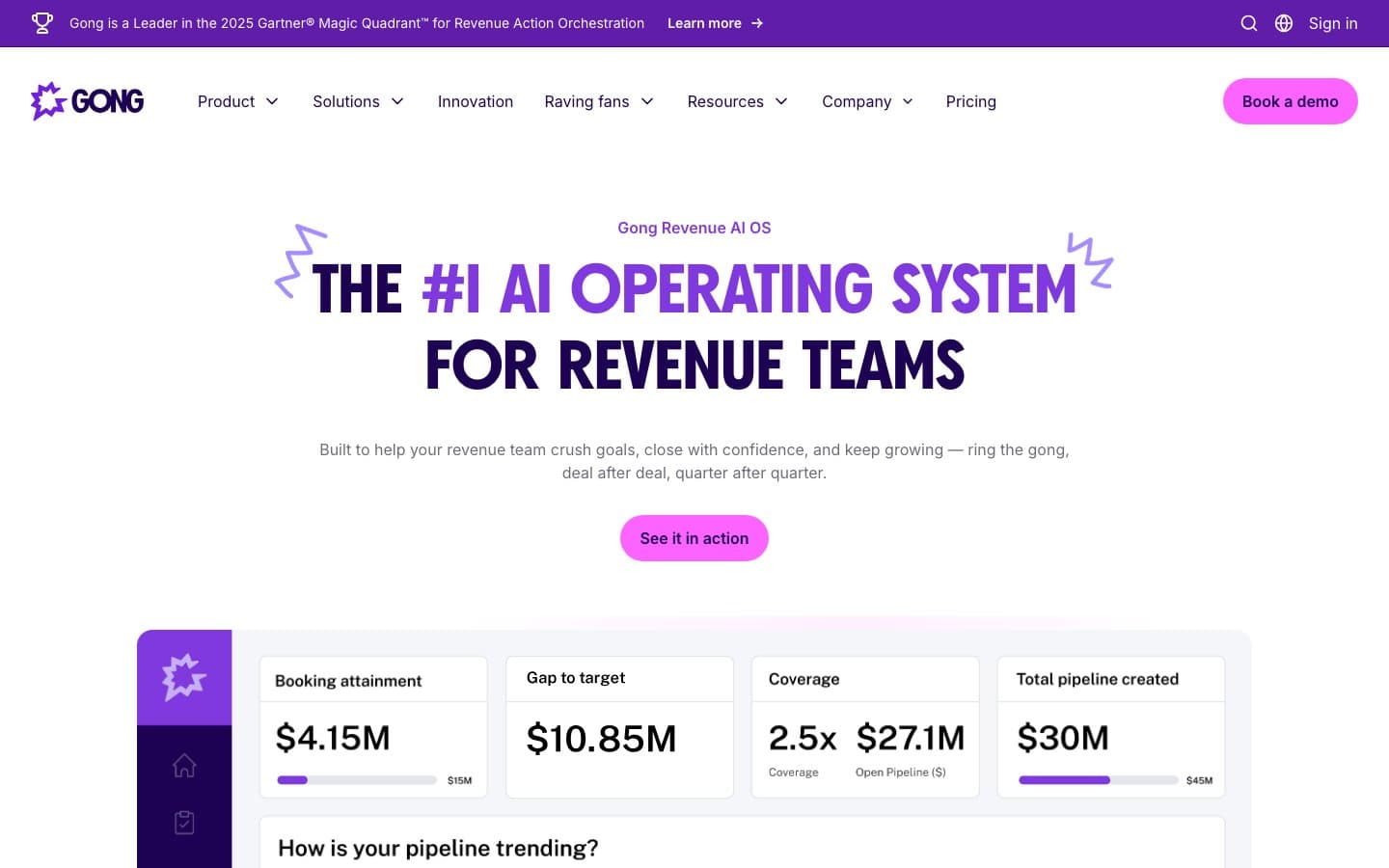This screenshot has width=1389, height=868.
Task: Expand the Solutions dropdown menu
Action: (358, 101)
